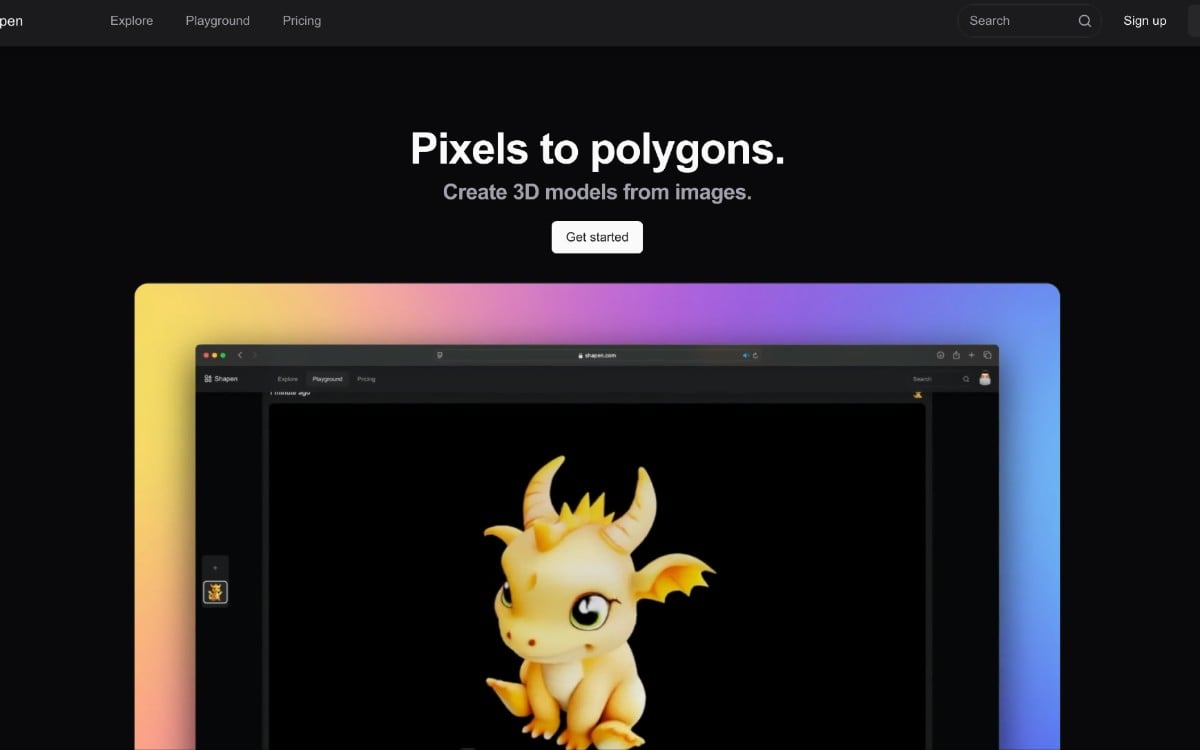
Task: Click the Sign up link
Action: coord(1144,21)
